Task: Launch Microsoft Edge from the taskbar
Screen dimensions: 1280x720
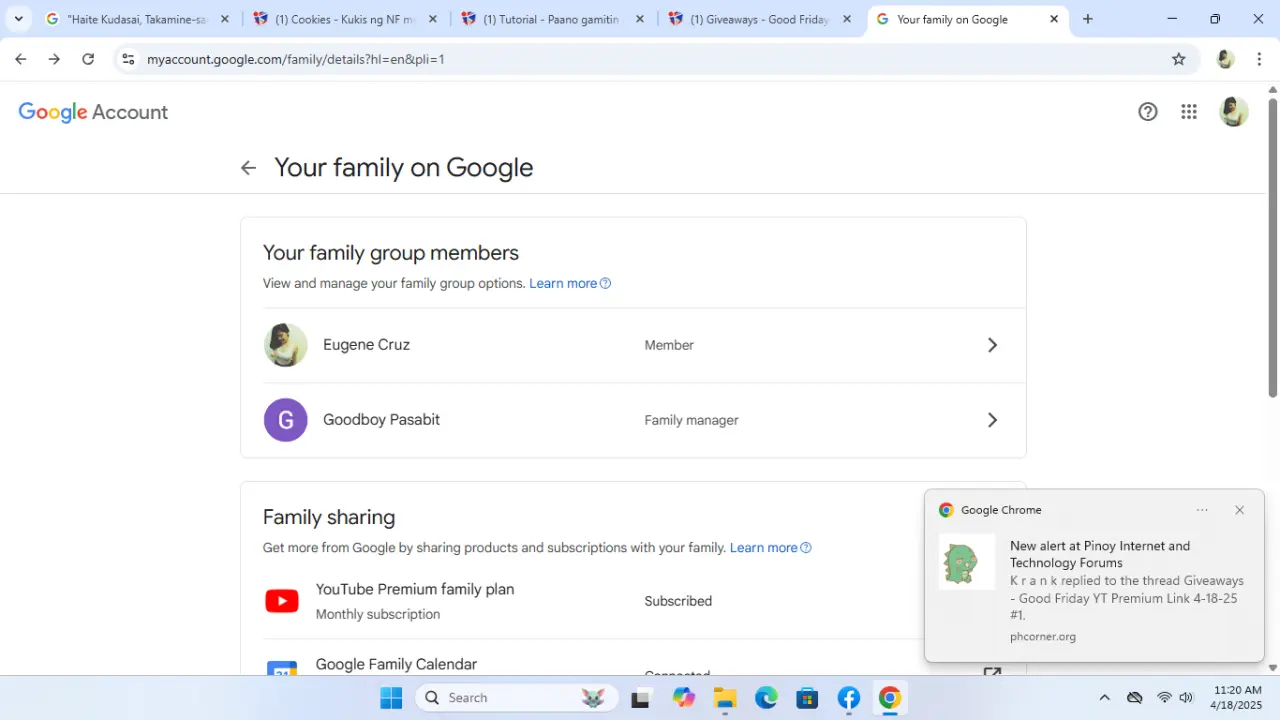Action: tap(766, 698)
